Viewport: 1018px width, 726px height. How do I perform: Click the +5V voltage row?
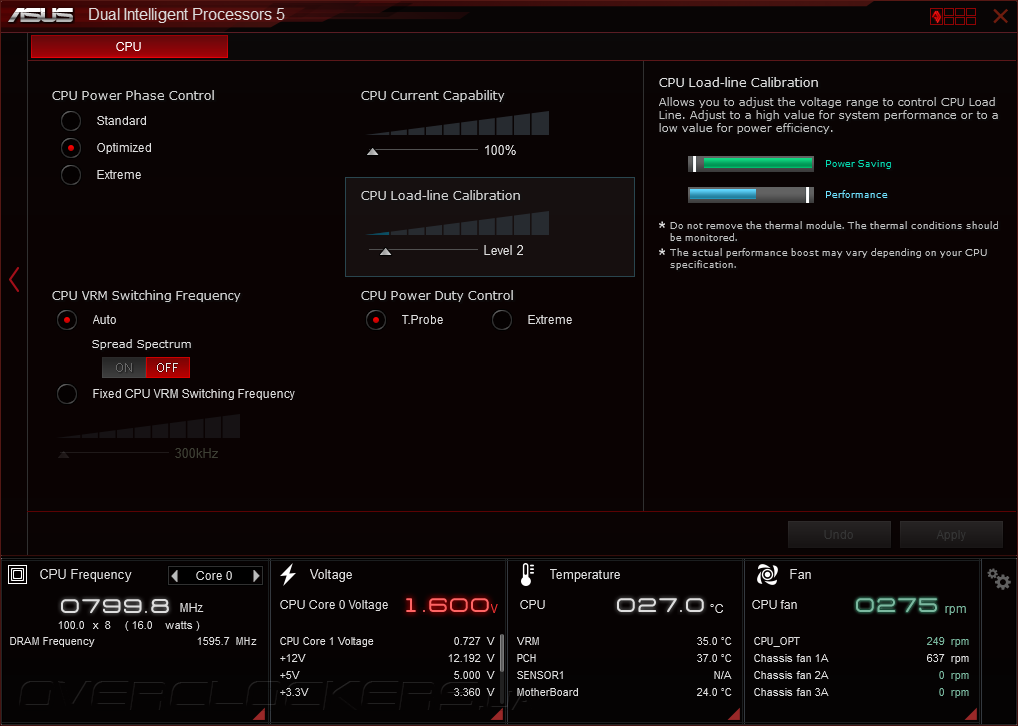coord(387,675)
